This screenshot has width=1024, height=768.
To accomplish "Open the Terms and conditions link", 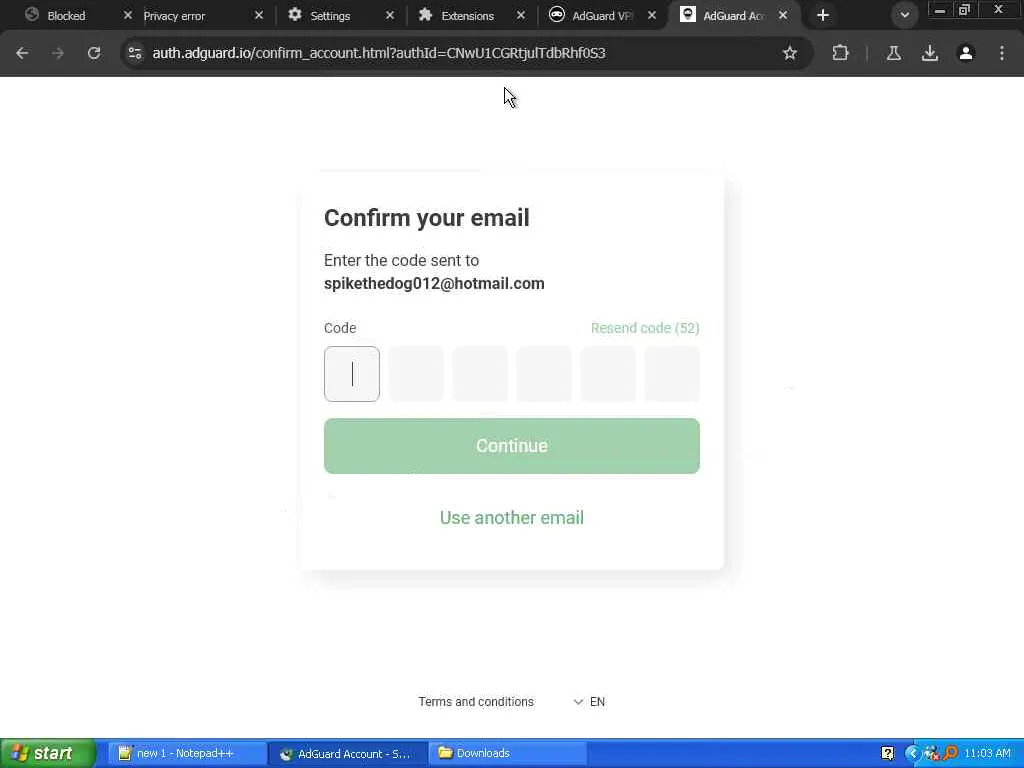I will point(476,701).
